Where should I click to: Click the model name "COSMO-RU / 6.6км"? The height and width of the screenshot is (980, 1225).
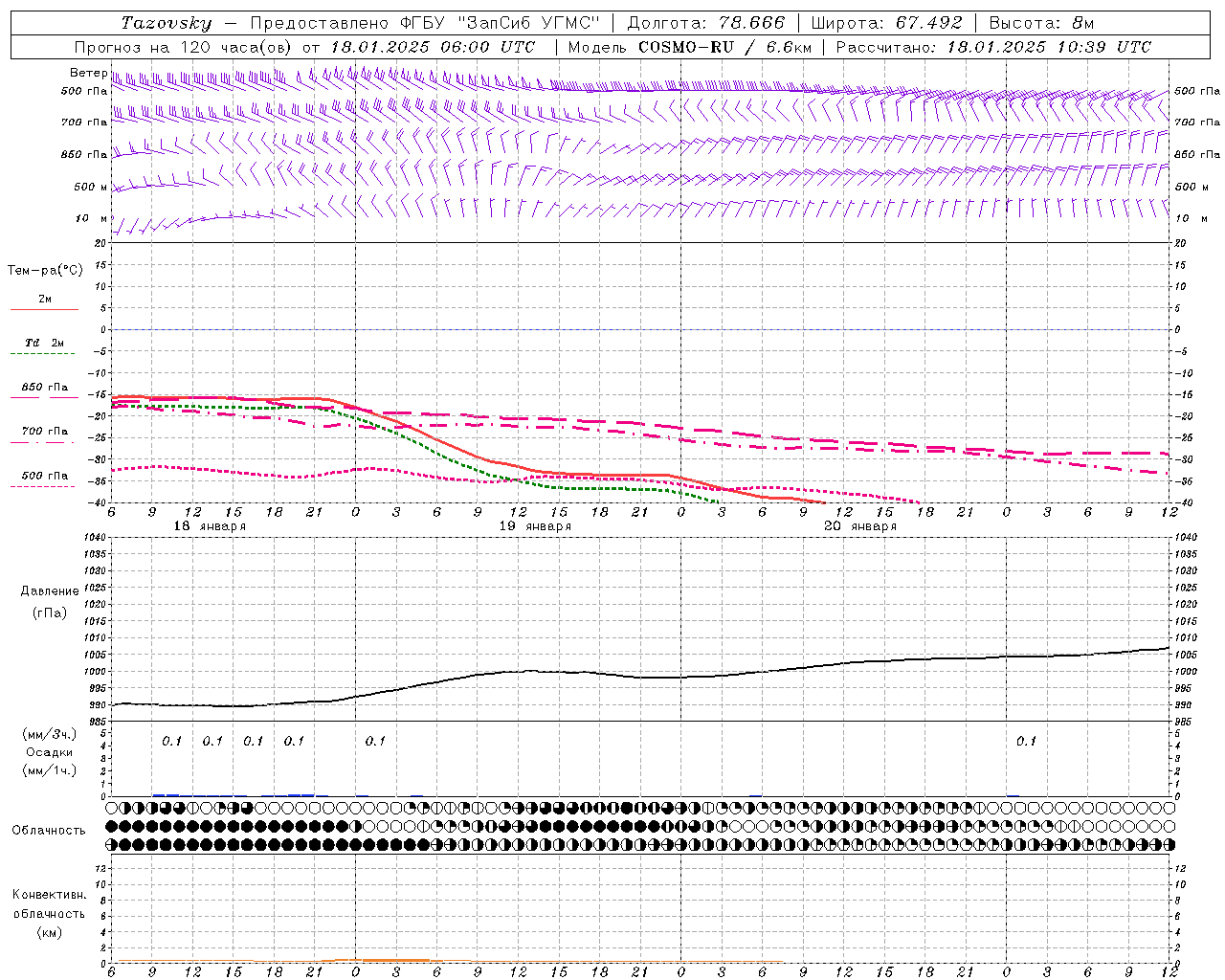click(724, 47)
